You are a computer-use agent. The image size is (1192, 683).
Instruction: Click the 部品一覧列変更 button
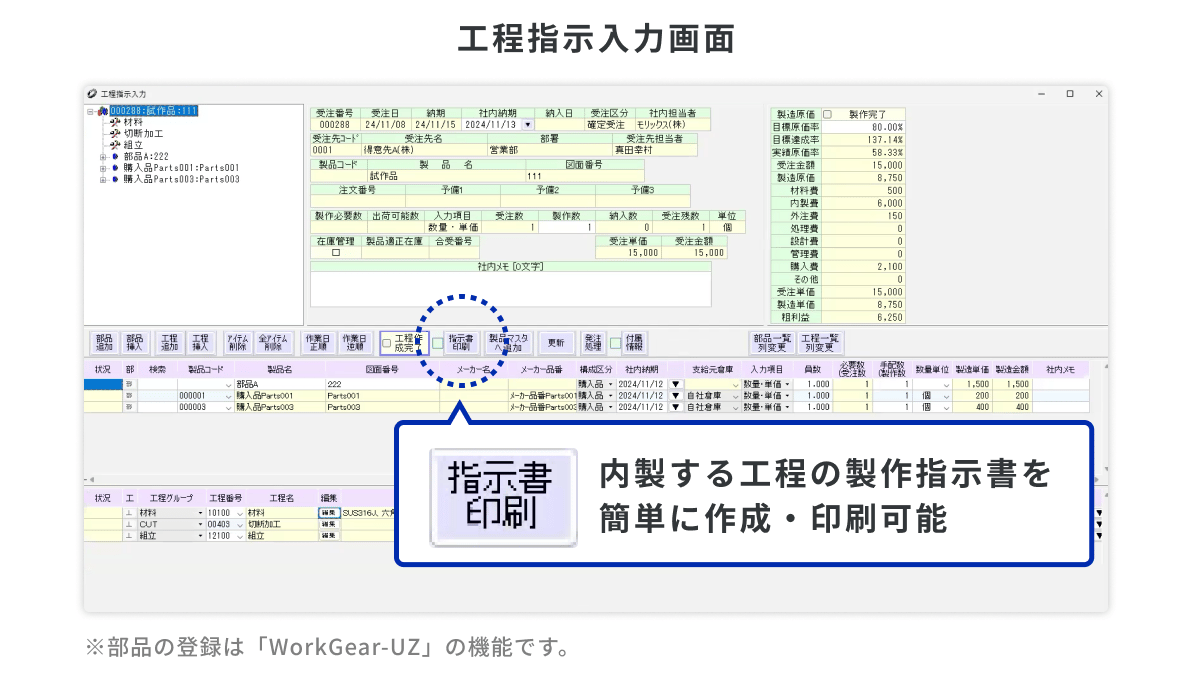772,343
